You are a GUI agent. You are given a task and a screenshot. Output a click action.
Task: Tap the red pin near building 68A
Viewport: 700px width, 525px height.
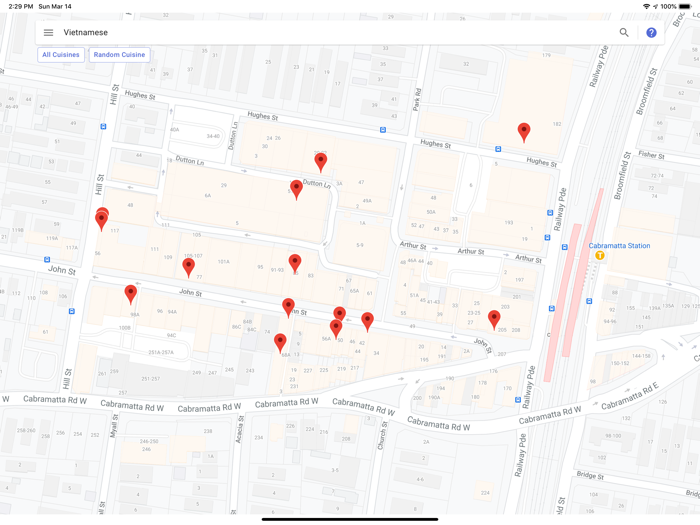(x=280, y=343)
